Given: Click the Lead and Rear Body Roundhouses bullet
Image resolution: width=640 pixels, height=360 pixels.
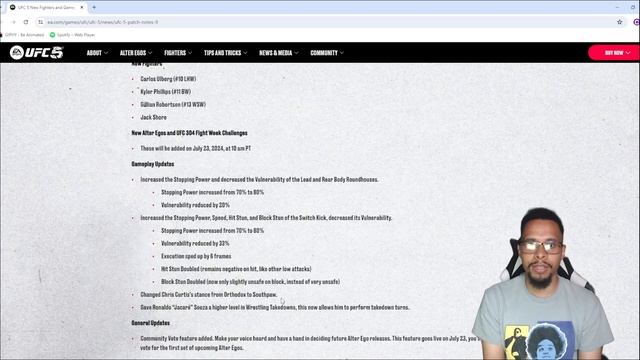Looking at the screenshot, I should click(259, 180).
